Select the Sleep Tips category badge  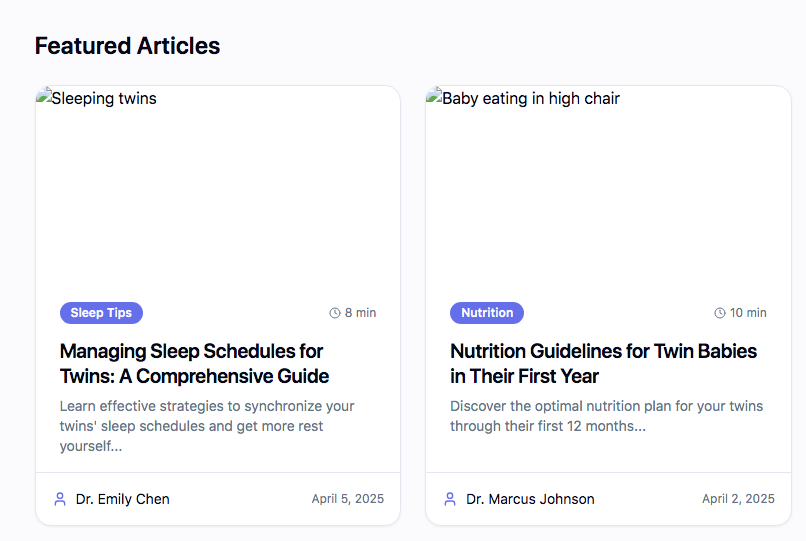click(101, 313)
